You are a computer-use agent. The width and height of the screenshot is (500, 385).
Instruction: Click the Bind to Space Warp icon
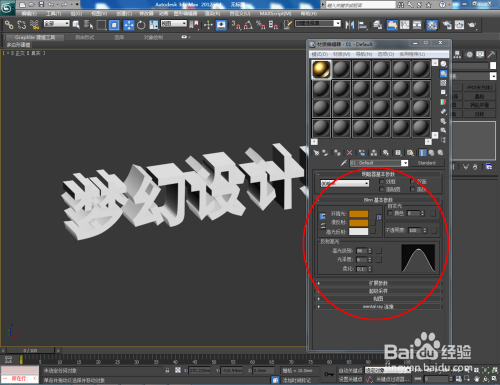pos(34,25)
